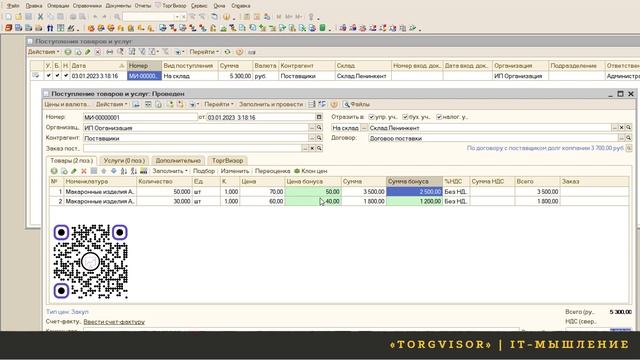Open Файлы button in document toolbar
The height and width of the screenshot is (360, 640).
tap(356, 104)
